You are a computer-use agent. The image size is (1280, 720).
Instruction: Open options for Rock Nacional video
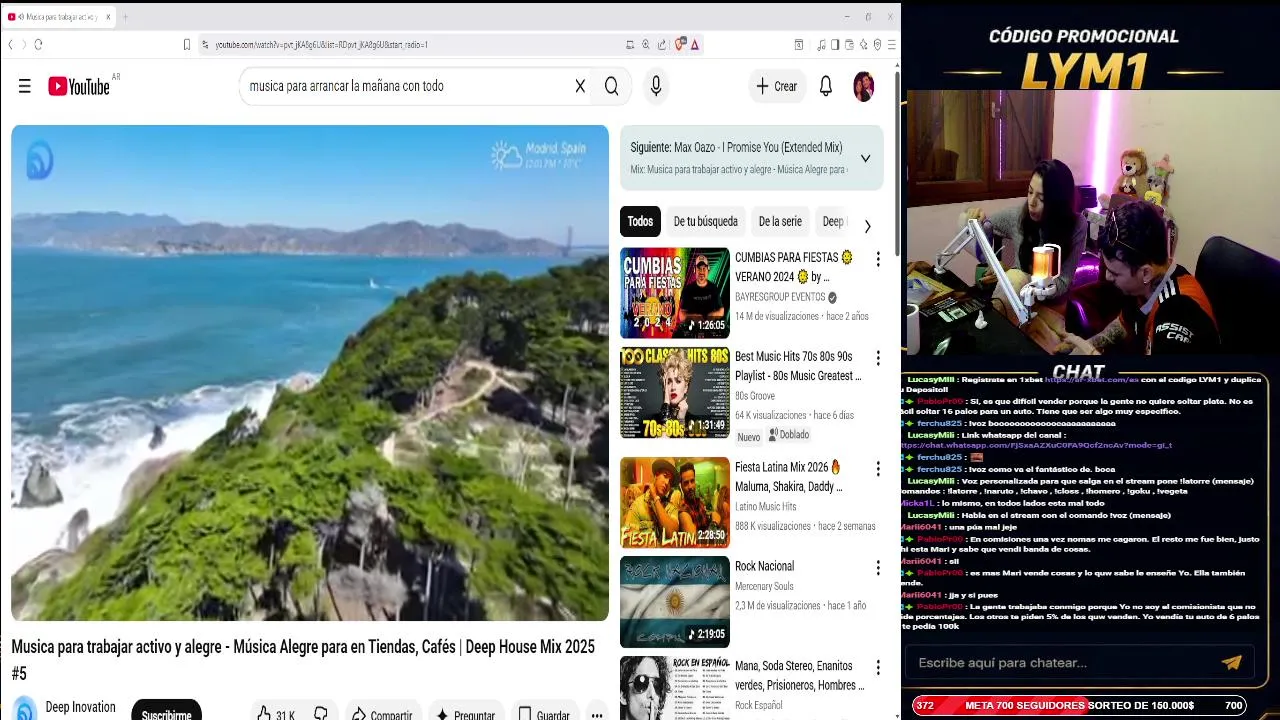pos(878,568)
